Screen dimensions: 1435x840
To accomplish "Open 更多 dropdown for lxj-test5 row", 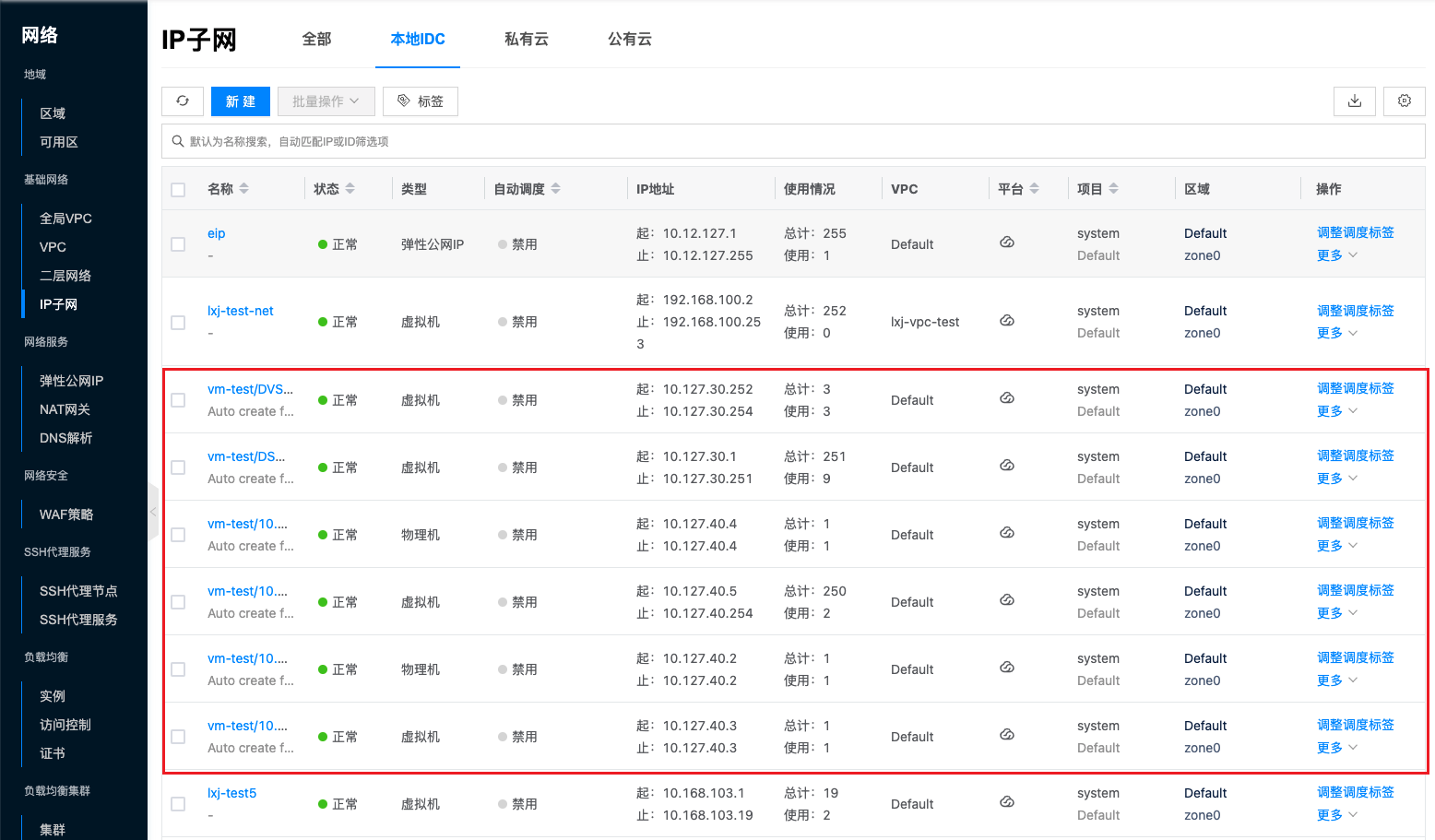I will pyautogui.click(x=1336, y=815).
